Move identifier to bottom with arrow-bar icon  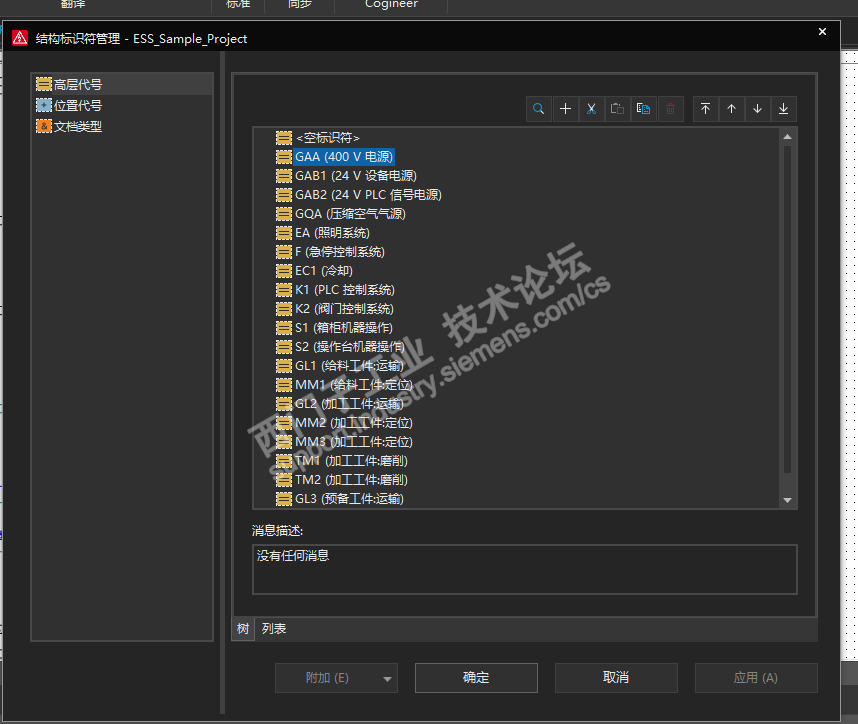pyautogui.click(x=784, y=109)
